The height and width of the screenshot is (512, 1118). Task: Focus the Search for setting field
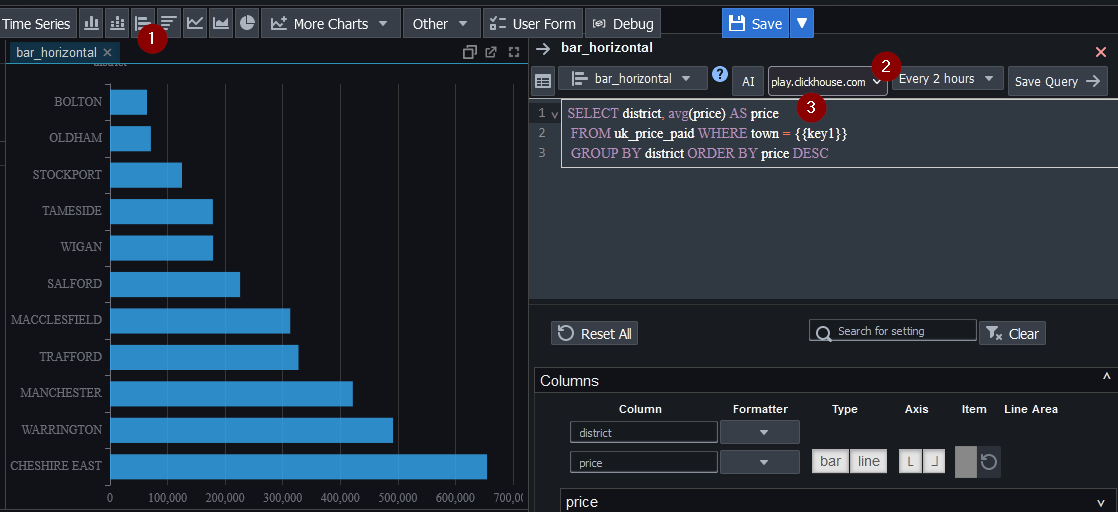(x=893, y=331)
